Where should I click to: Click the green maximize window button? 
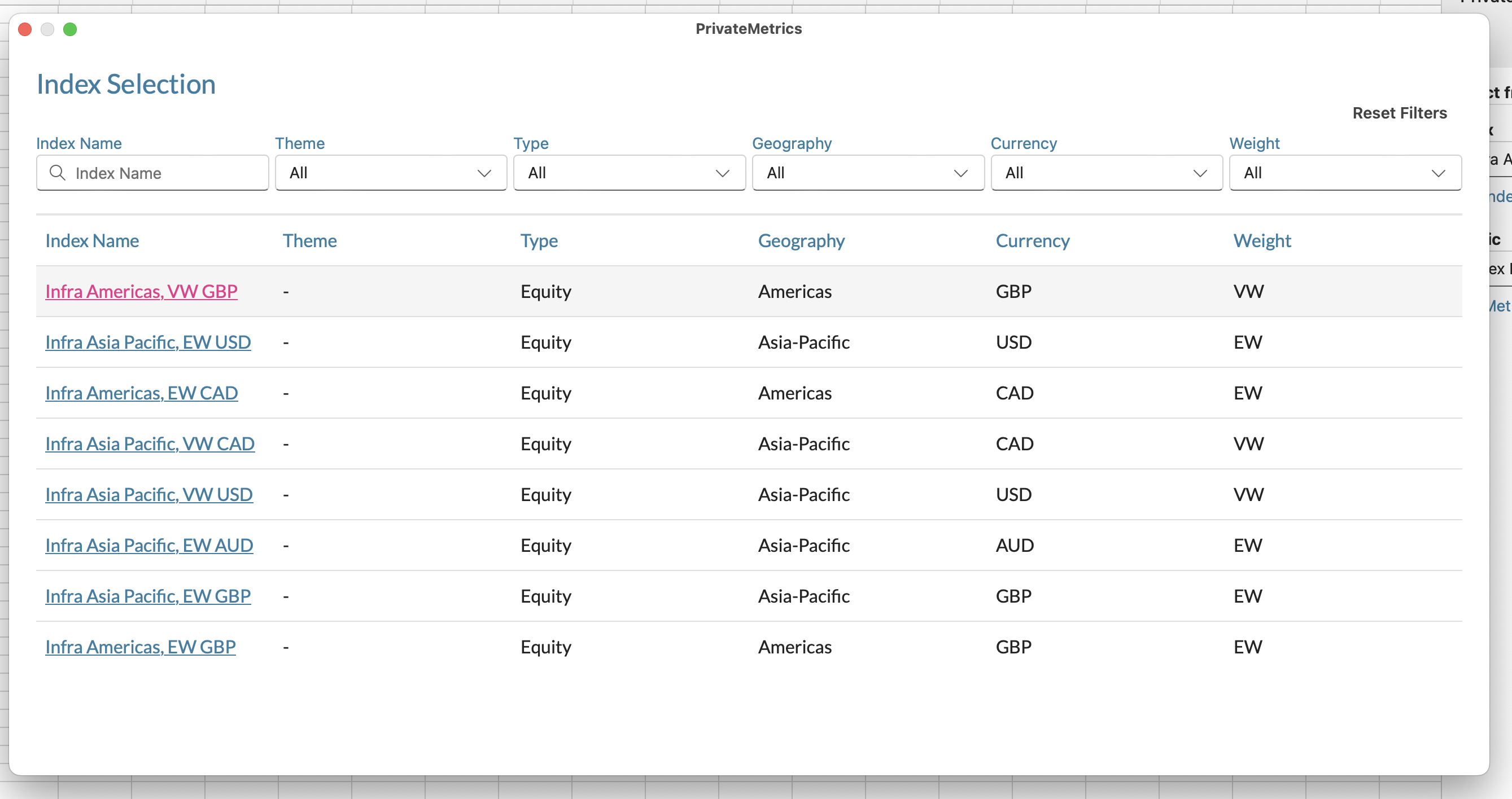point(70,29)
